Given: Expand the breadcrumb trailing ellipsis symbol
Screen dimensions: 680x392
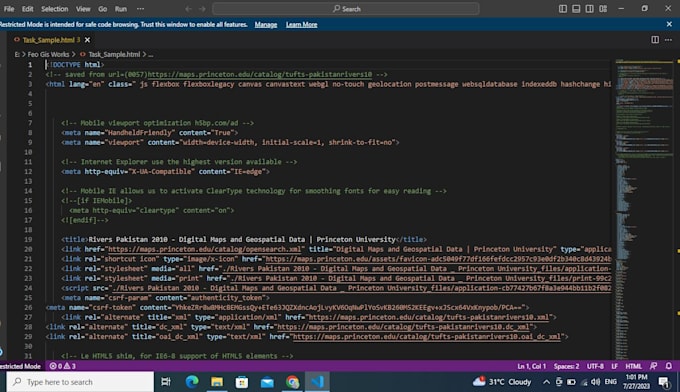Looking at the screenshot, I should click(150, 55).
